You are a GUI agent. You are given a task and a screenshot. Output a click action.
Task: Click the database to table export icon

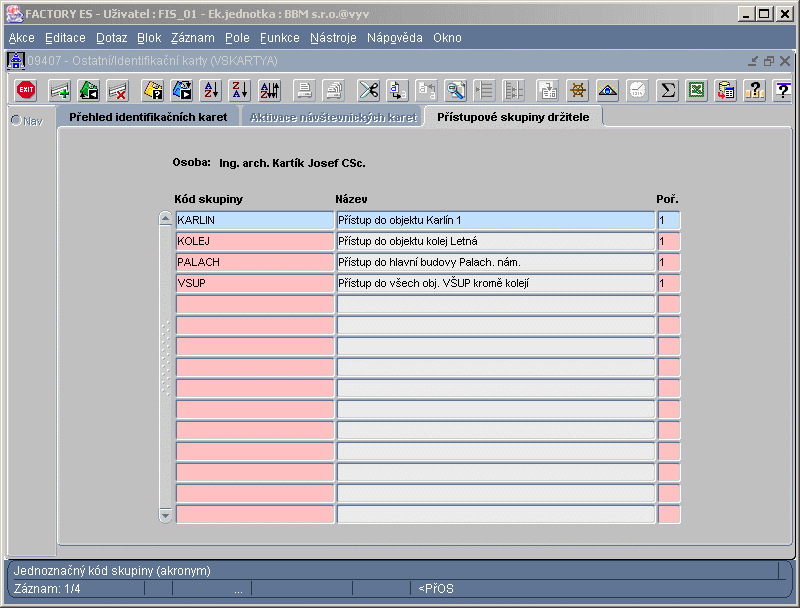[x=726, y=90]
